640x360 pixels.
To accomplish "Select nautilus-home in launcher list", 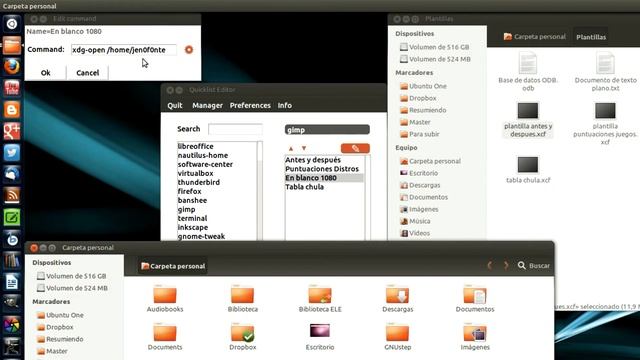I will 203,155.
